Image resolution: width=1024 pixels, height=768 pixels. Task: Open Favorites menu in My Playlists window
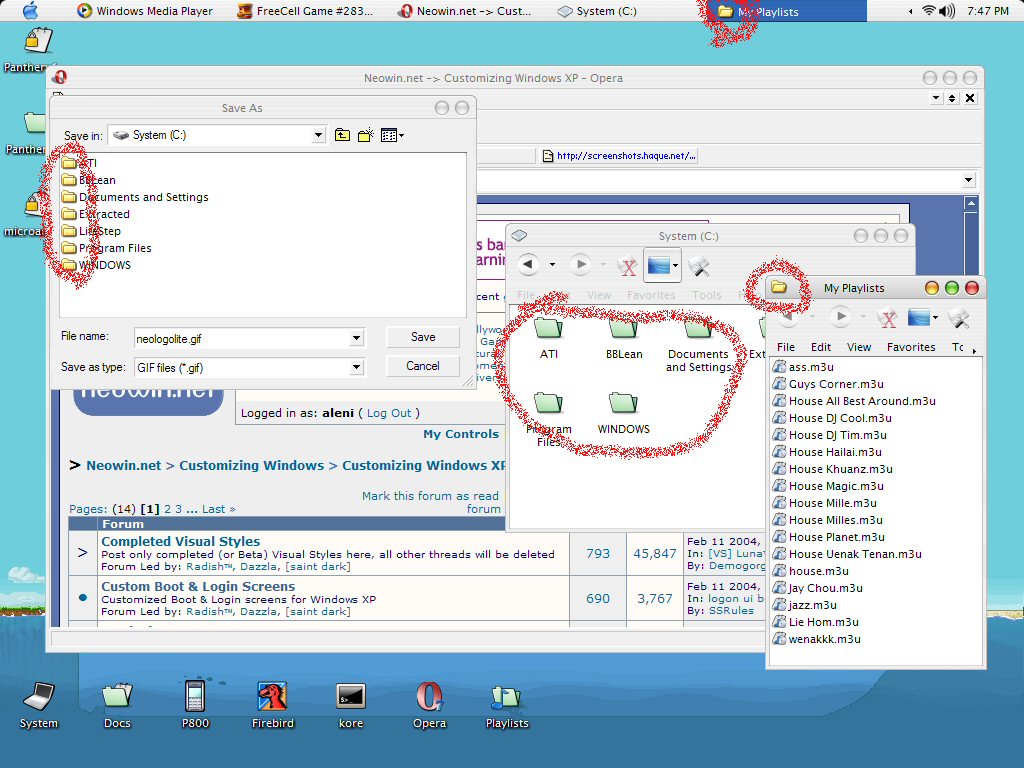pos(910,347)
